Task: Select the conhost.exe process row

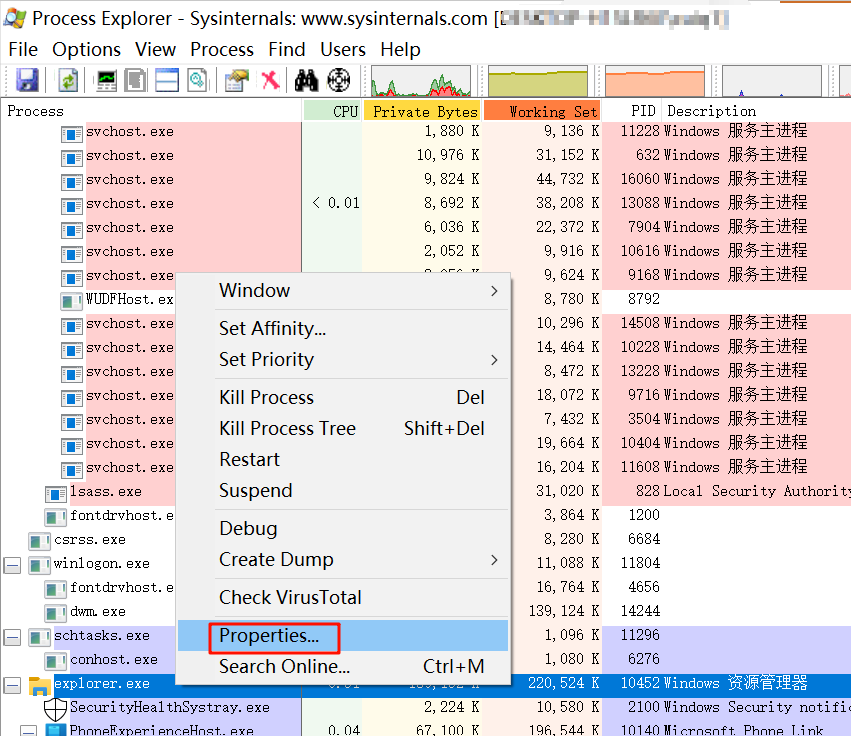Action: (426, 659)
